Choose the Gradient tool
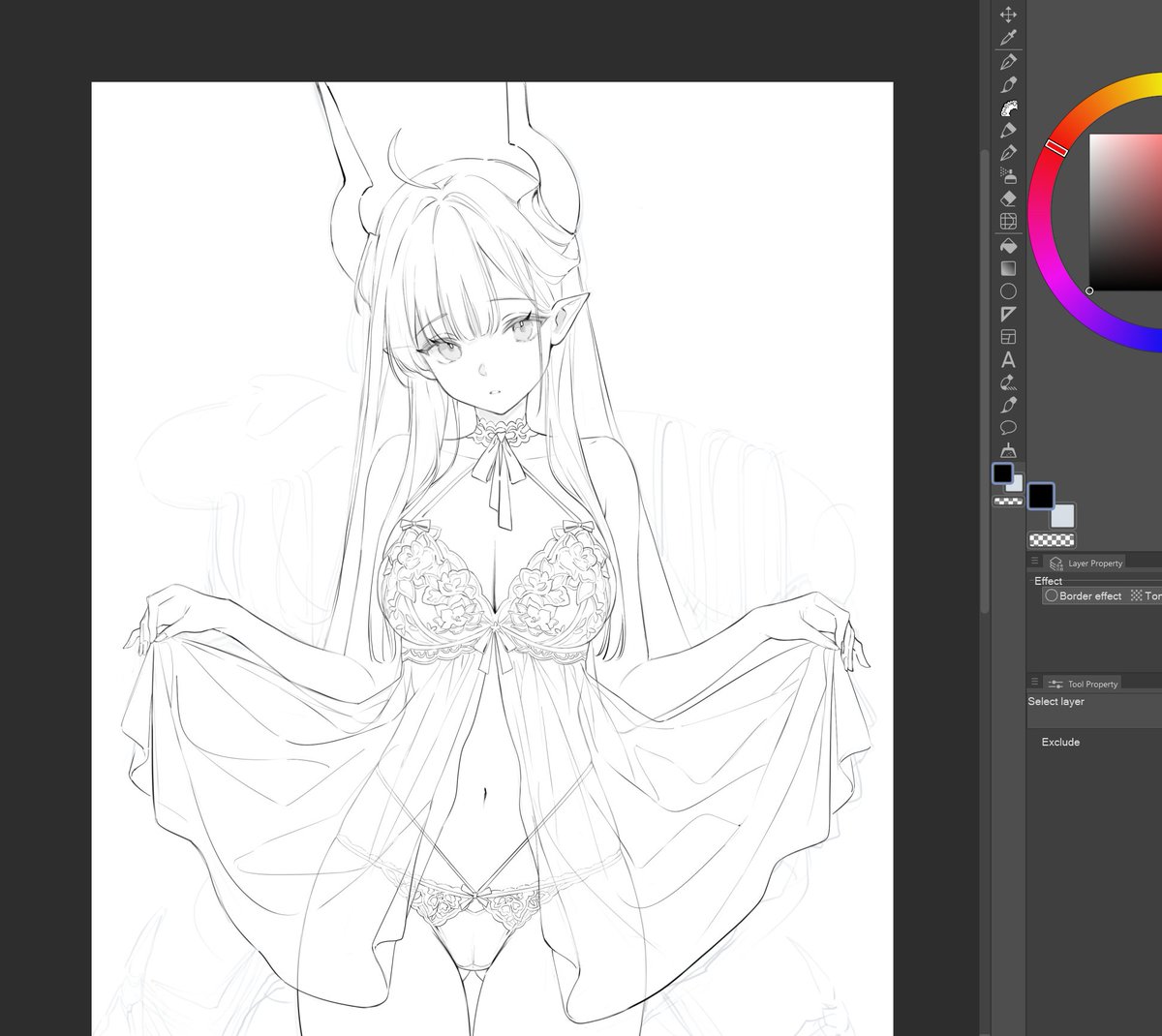The image size is (1162, 1036). (1008, 268)
